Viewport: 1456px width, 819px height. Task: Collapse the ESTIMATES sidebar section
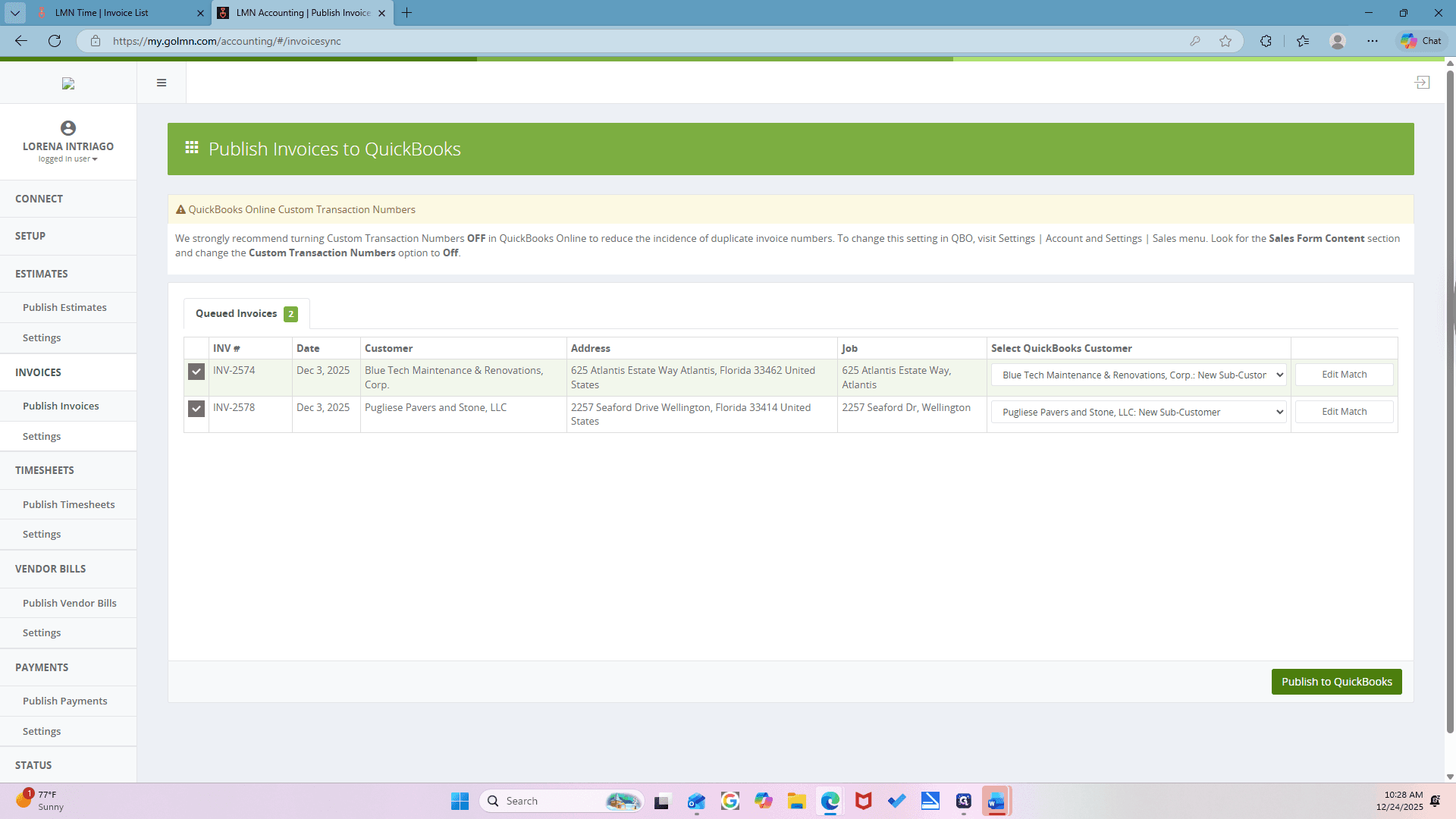point(68,274)
